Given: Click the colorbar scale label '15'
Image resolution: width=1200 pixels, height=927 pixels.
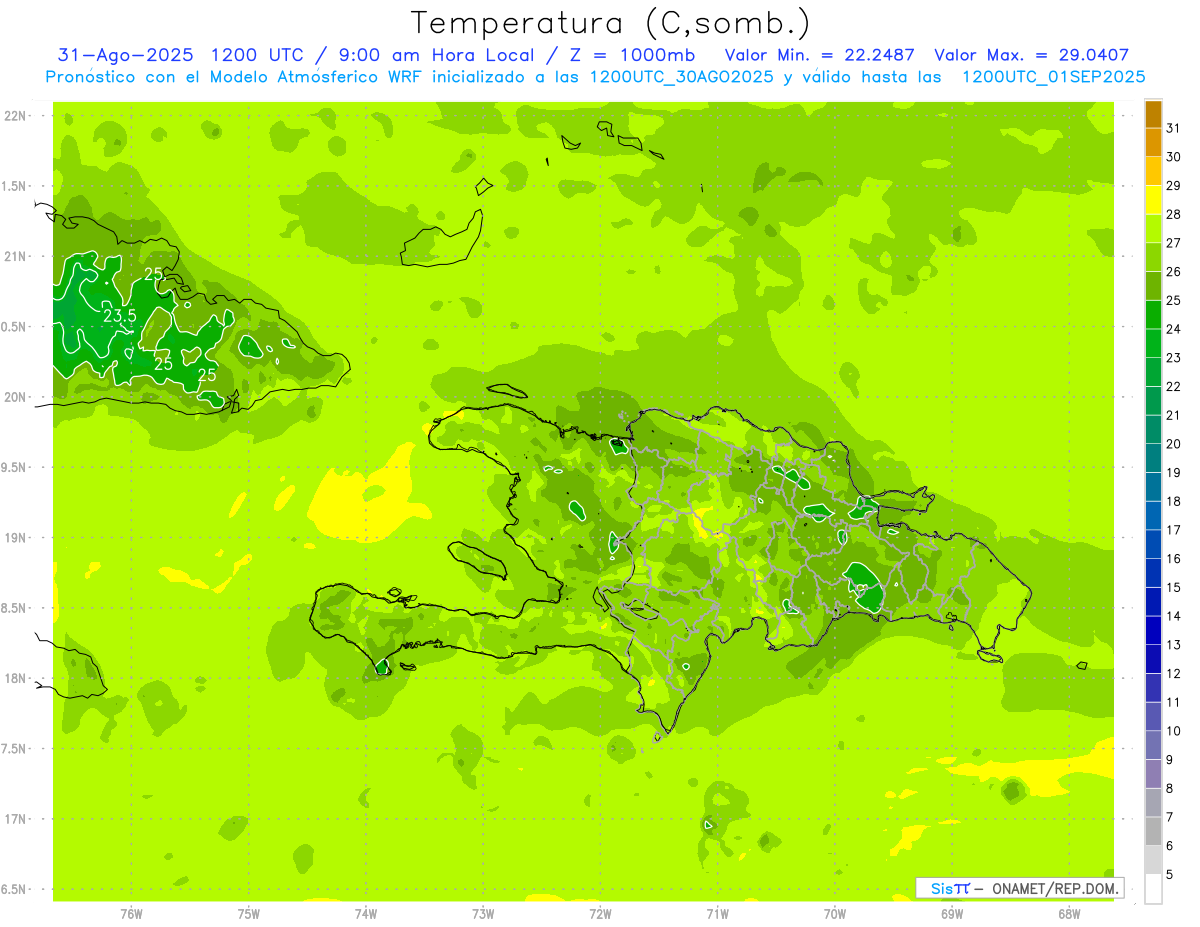Looking at the screenshot, I should 1173,587.
